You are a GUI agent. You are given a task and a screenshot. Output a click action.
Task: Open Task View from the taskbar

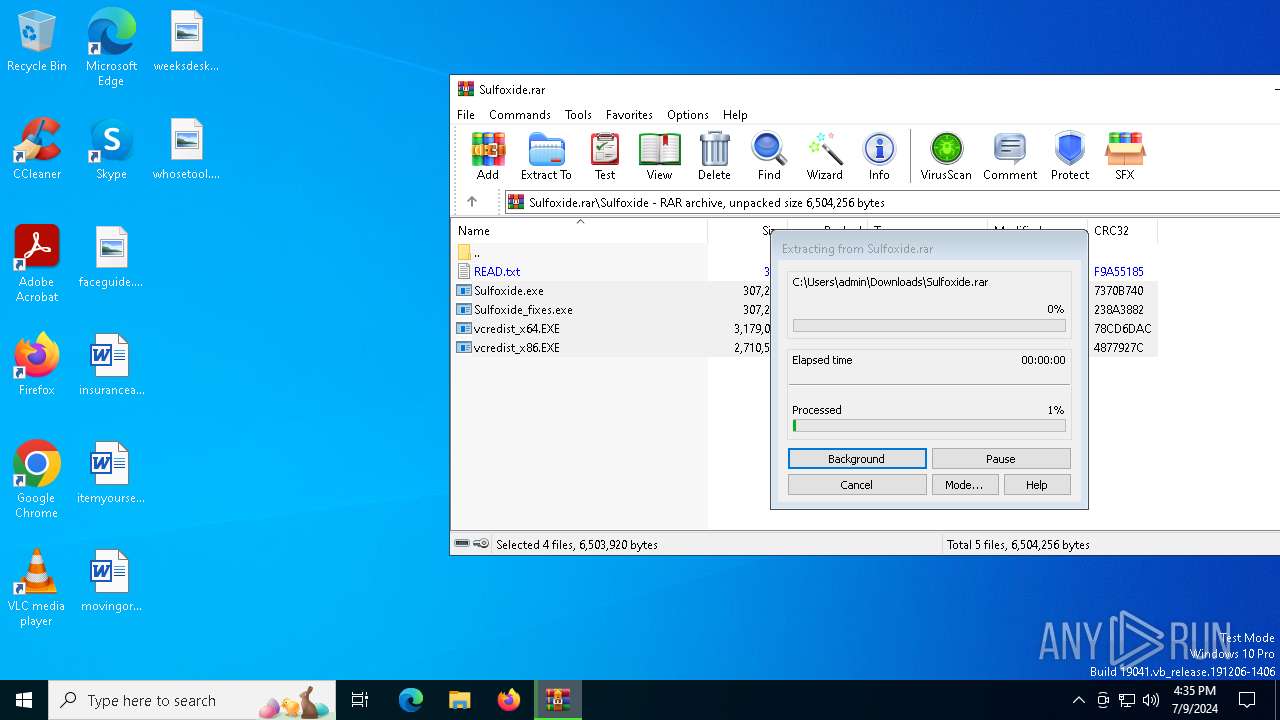pos(360,700)
